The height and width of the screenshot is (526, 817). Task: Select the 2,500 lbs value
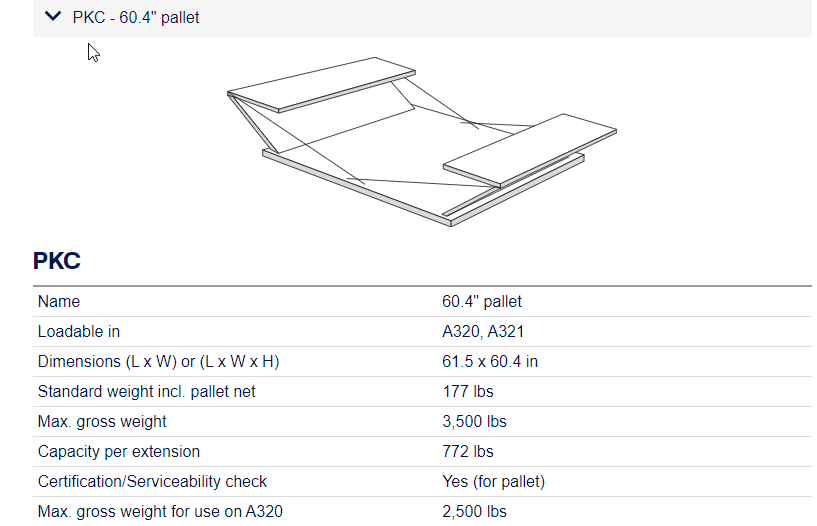(475, 512)
